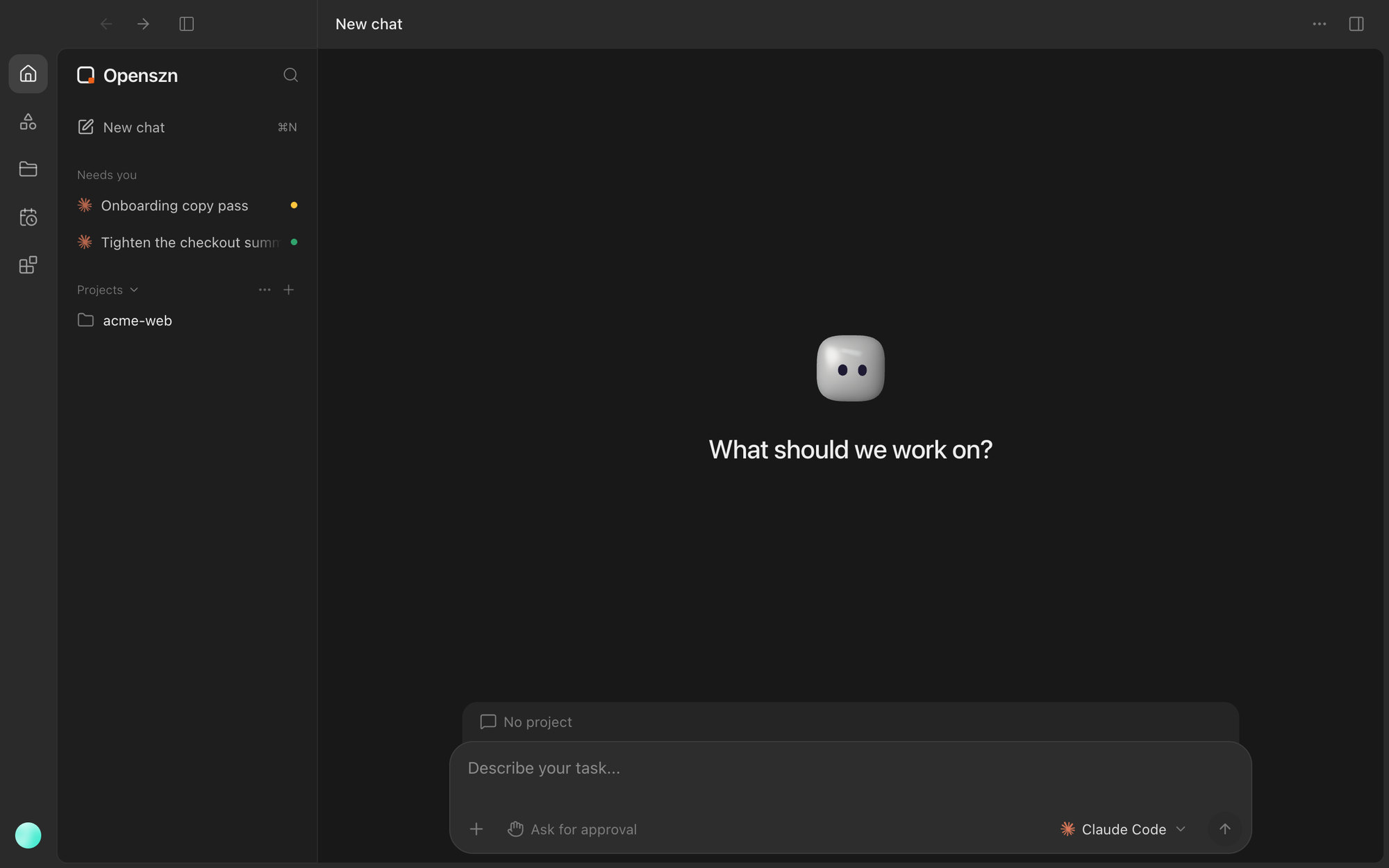Open the more options menu in header
Screen dimensions: 1389x868
tap(1319, 24)
